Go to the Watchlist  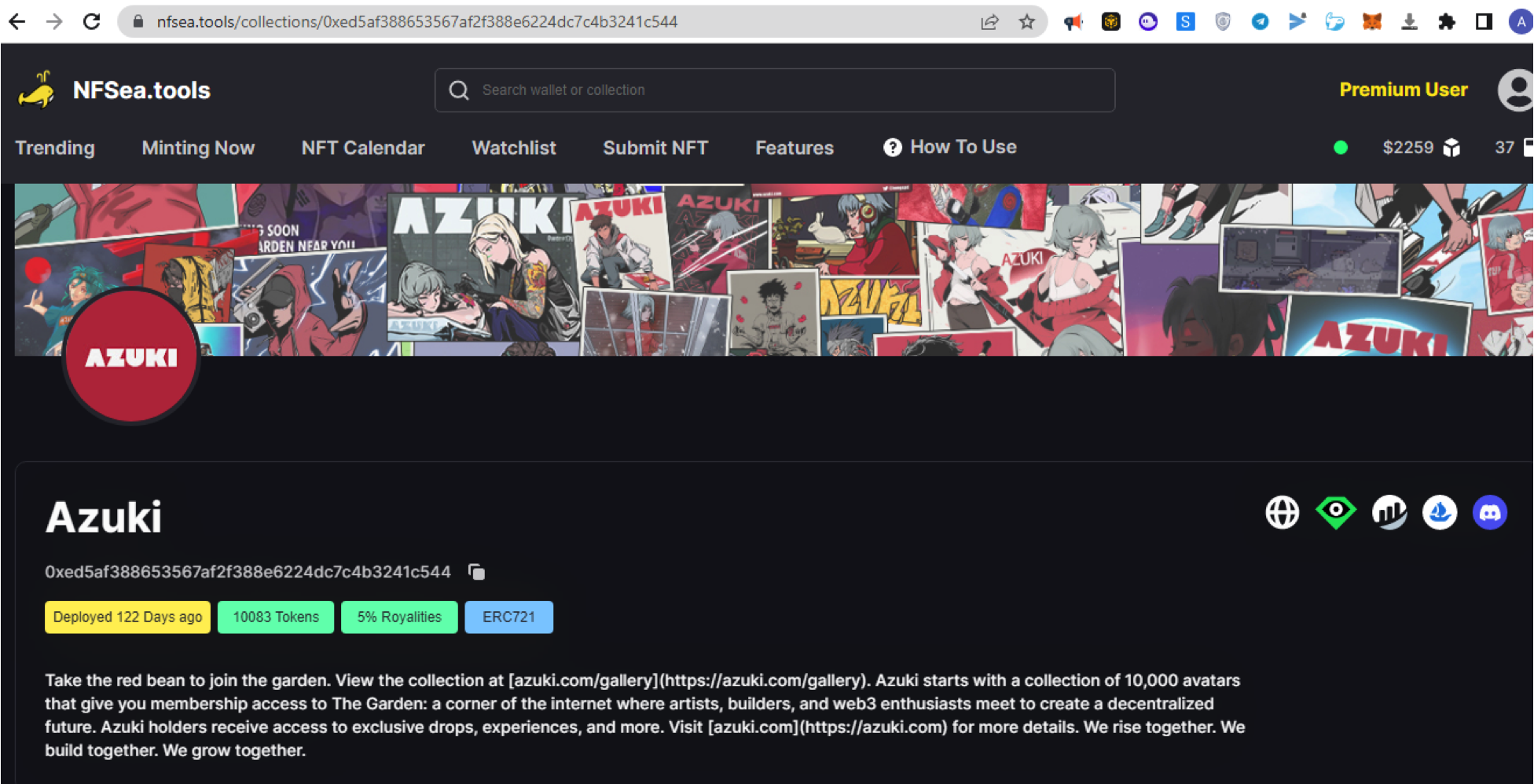(x=514, y=148)
